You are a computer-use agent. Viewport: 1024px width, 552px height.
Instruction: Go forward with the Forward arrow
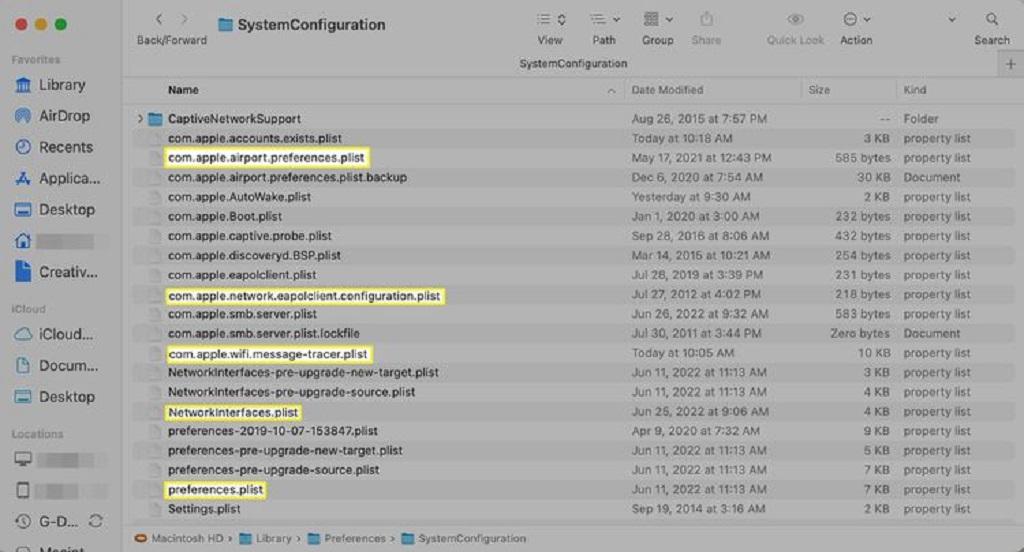tap(185, 20)
